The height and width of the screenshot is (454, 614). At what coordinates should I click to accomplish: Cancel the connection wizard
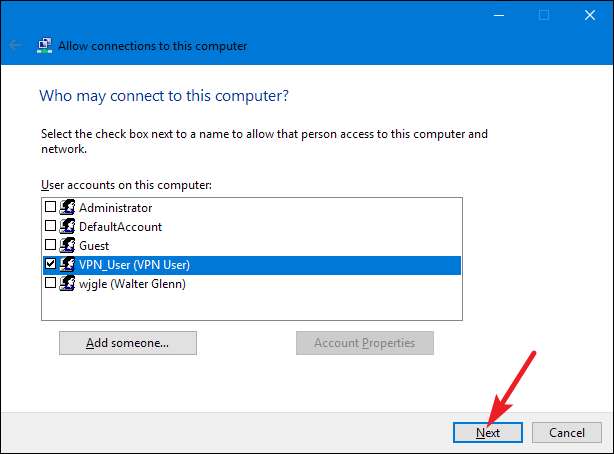click(566, 432)
